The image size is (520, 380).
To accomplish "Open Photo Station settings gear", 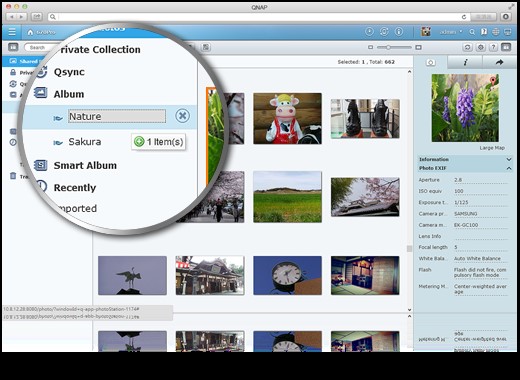I will (x=480, y=47).
